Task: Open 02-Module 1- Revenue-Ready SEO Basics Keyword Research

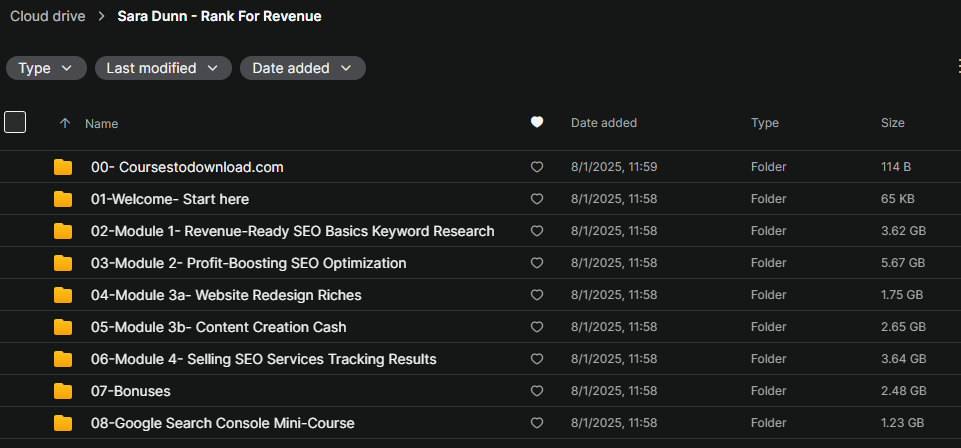Action: pyautogui.click(x=292, y=231)
